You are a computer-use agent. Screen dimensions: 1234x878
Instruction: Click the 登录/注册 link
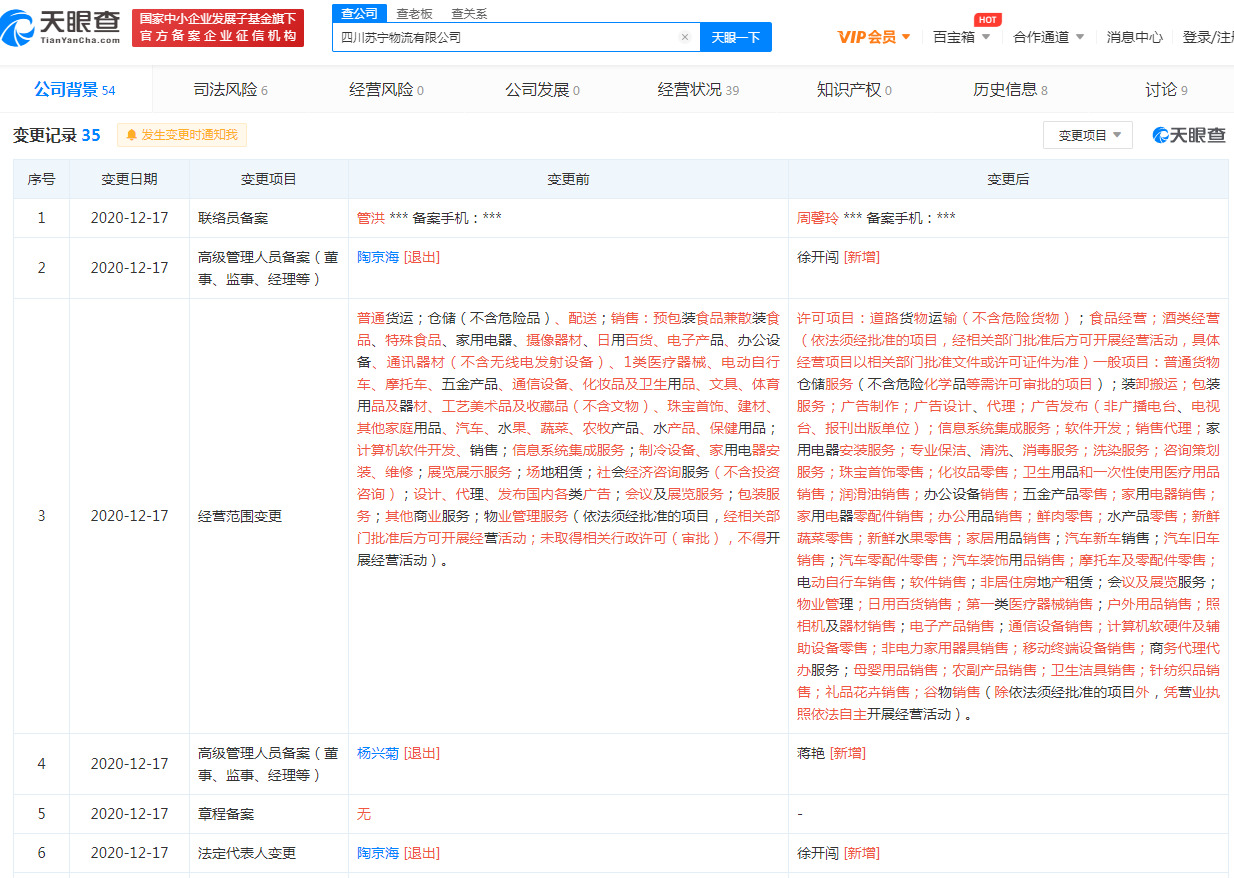[1208, 37]
